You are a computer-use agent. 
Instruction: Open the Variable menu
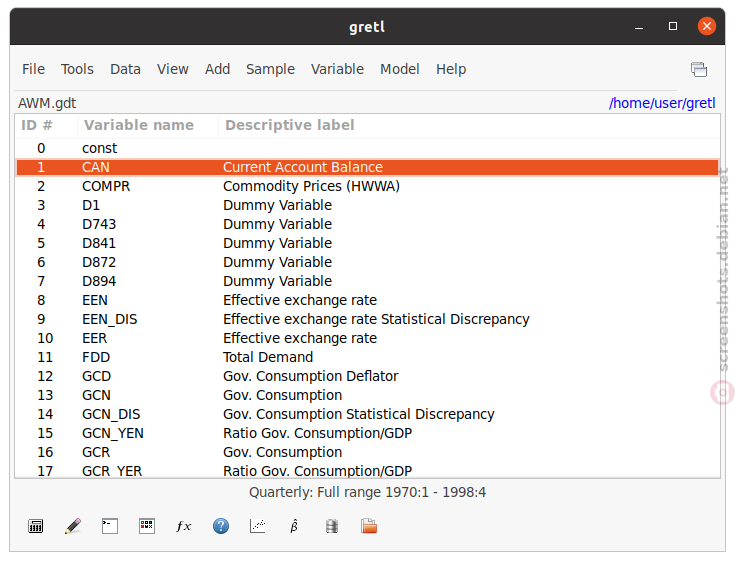[338, 69]
